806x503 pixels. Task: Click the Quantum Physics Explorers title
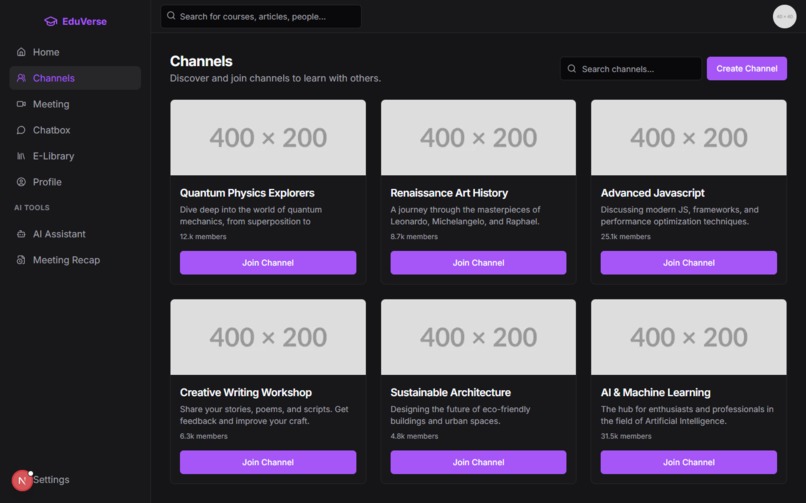click(247, 193)
